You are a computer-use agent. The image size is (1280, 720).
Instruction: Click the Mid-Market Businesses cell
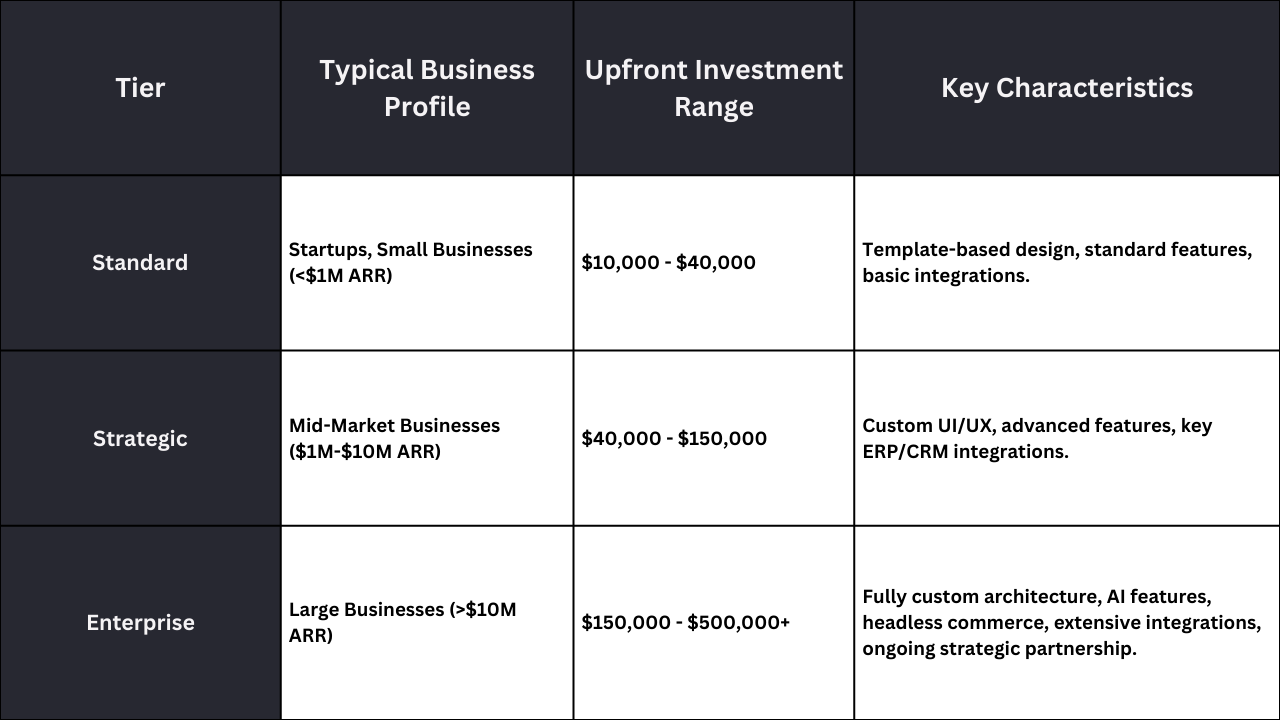click(x=427, y=438)
